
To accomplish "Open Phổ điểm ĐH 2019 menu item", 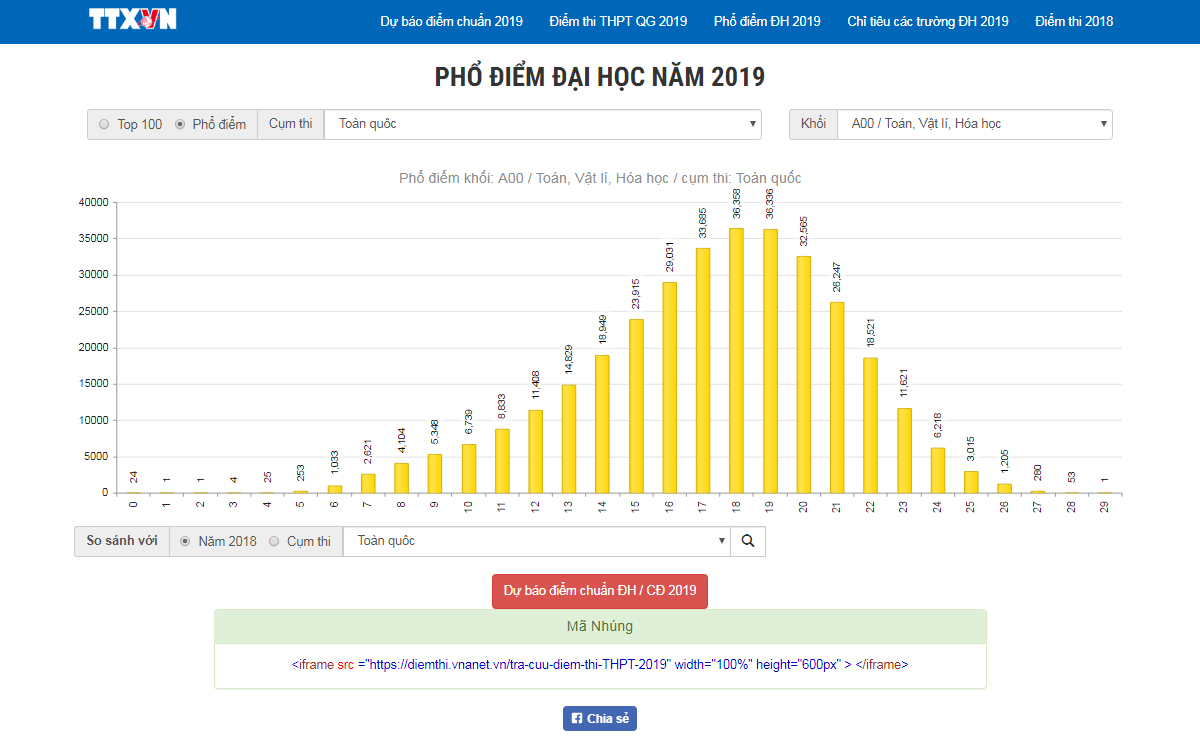I will click(x=767, y=21).
